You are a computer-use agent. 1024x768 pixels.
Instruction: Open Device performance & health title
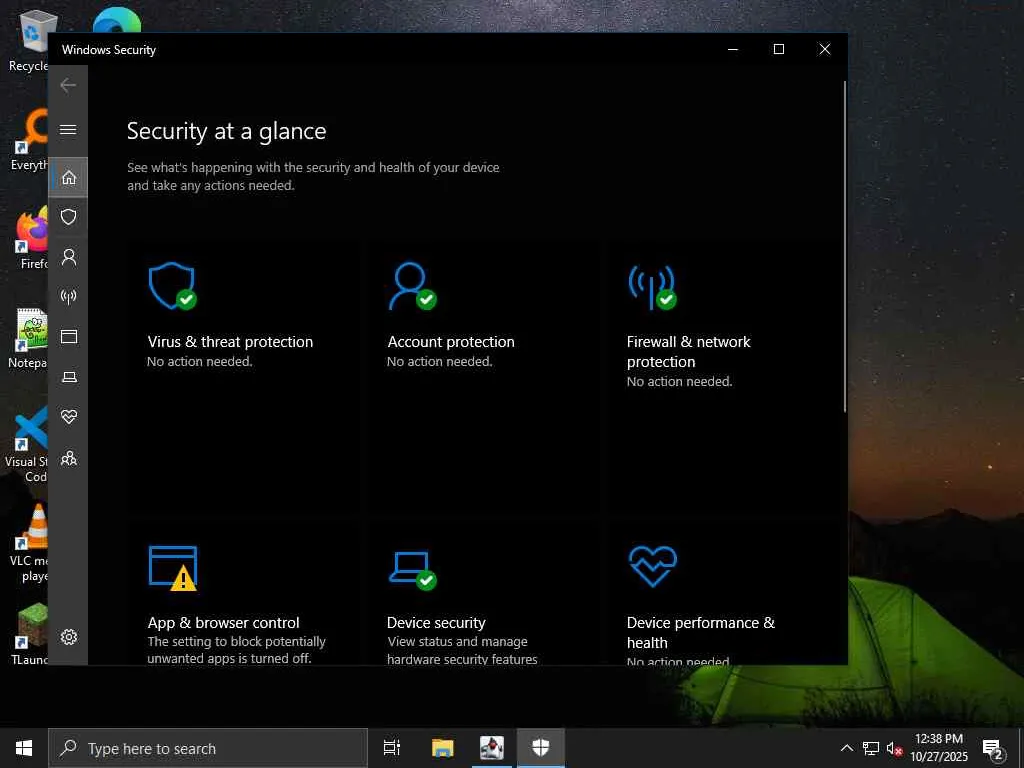pos(701,632)
